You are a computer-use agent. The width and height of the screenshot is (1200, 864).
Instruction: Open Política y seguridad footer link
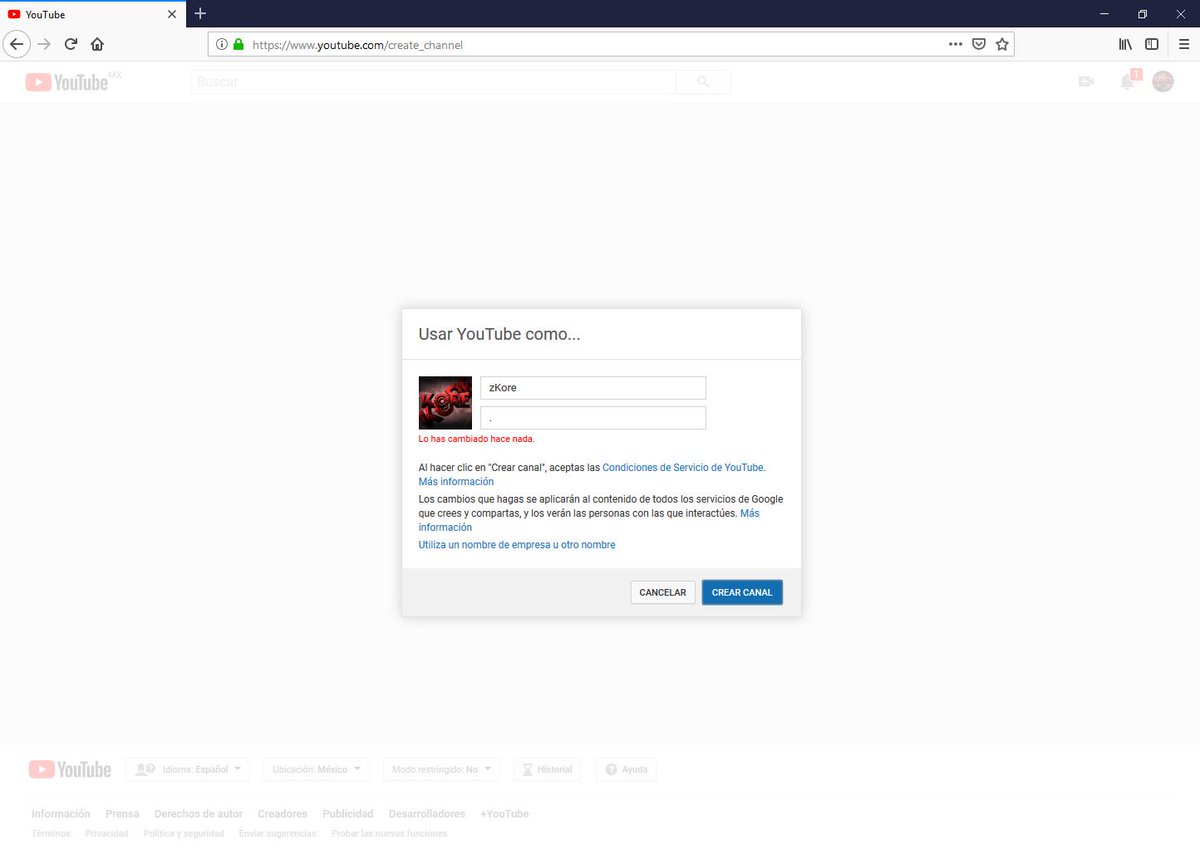click(183, 833)
